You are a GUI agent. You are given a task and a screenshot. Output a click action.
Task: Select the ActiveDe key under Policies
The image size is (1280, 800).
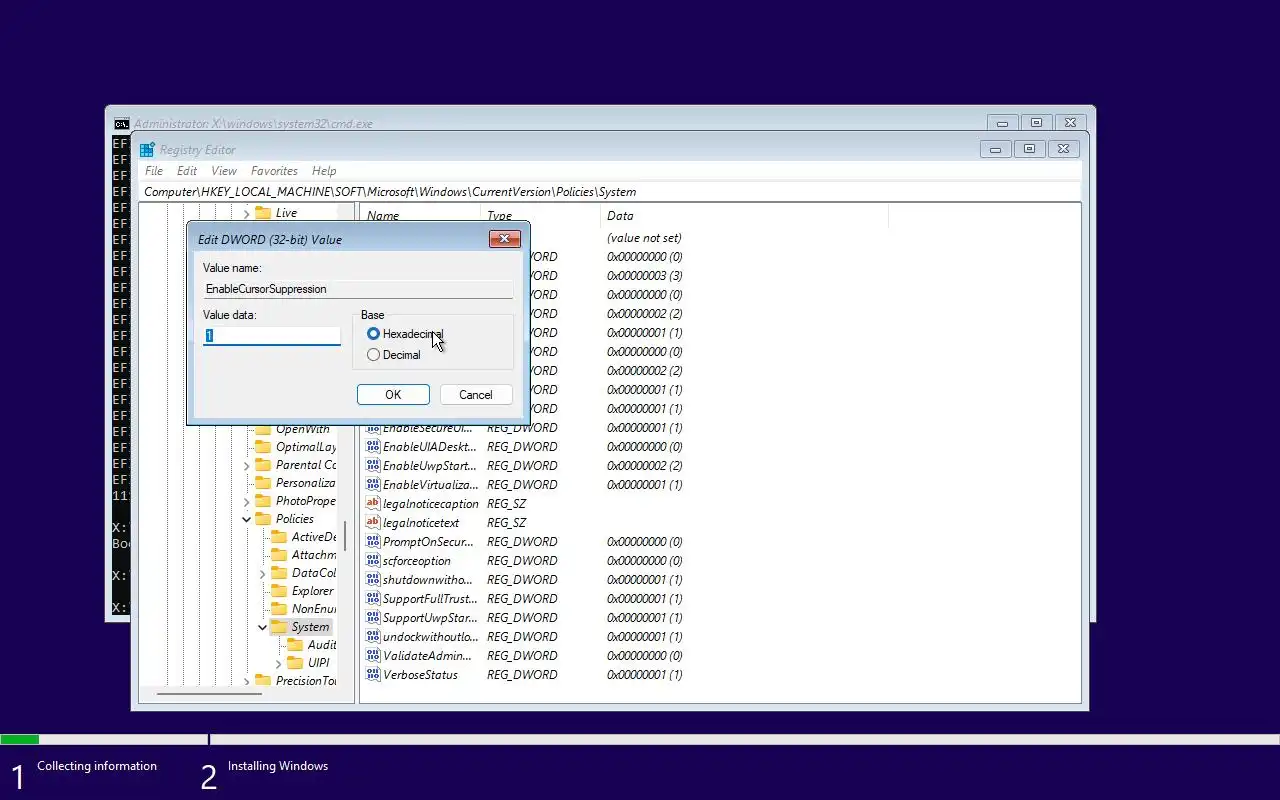tap(313, 537)
